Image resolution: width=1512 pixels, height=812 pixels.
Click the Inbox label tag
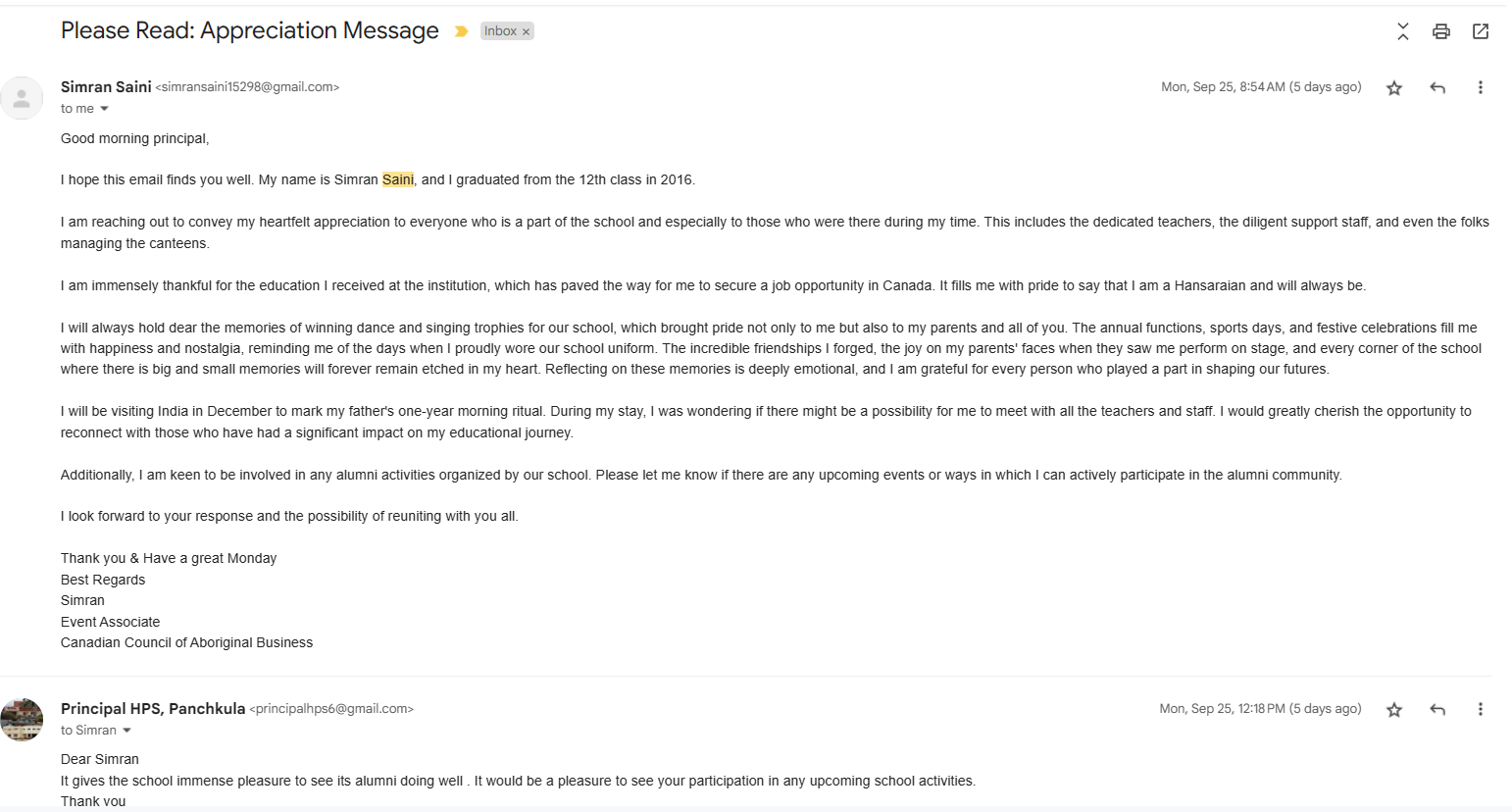(x=500, y=31)
